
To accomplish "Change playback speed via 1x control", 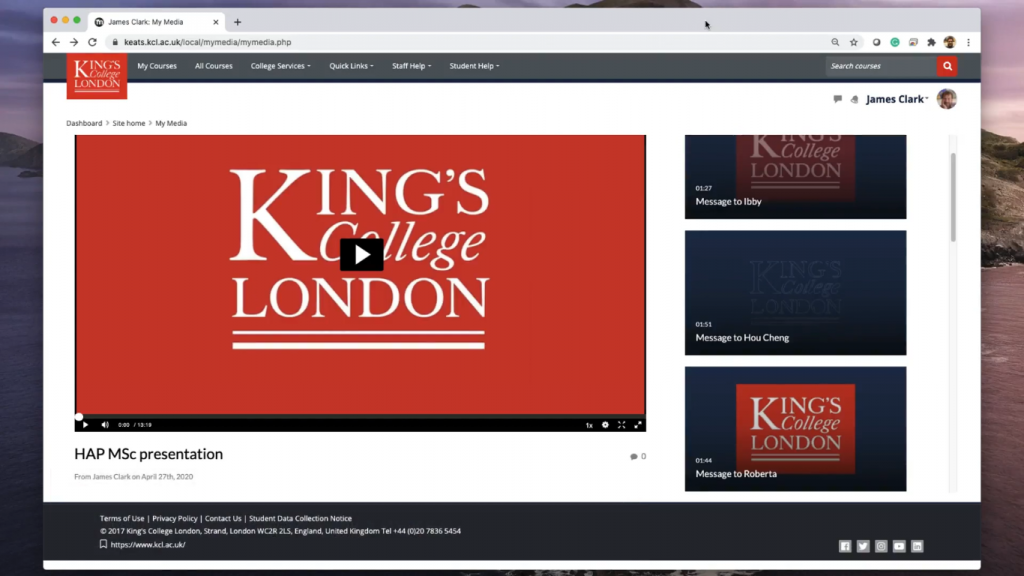I will tap(589, 425).
